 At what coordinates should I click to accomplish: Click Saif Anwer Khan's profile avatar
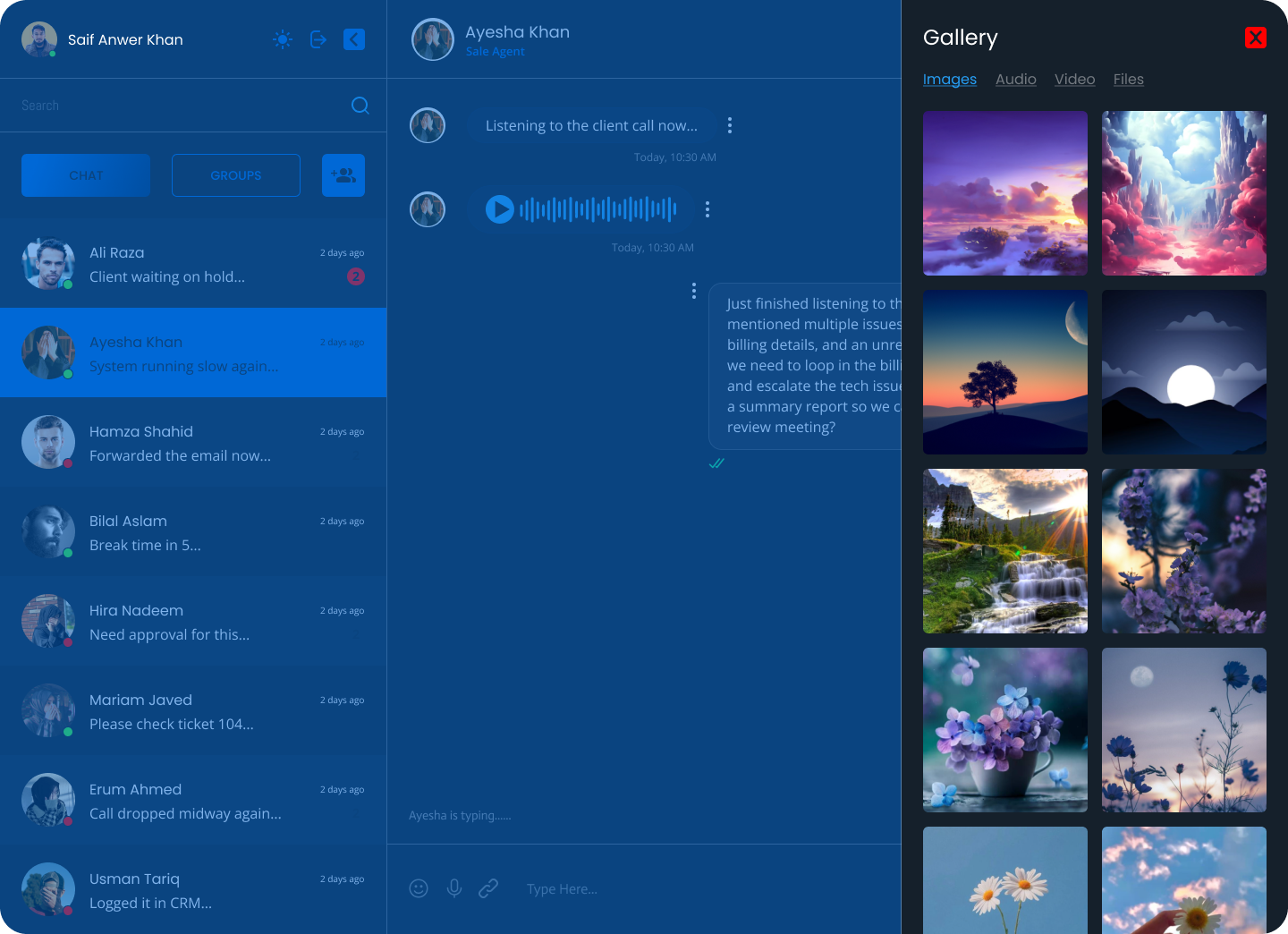coord(39,39)
